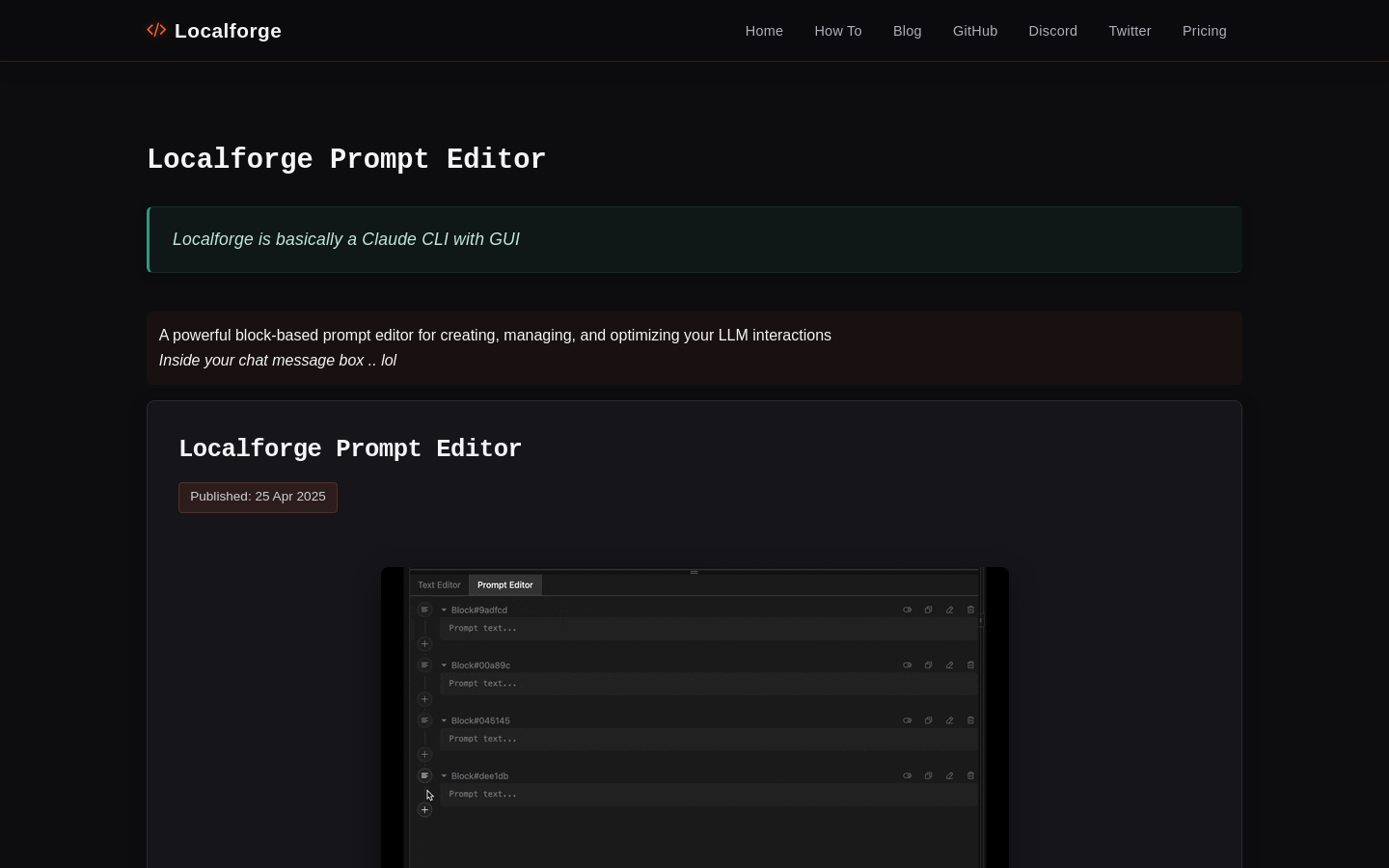Rename Block#045145 using the pencil icon

tap(949, 720)
